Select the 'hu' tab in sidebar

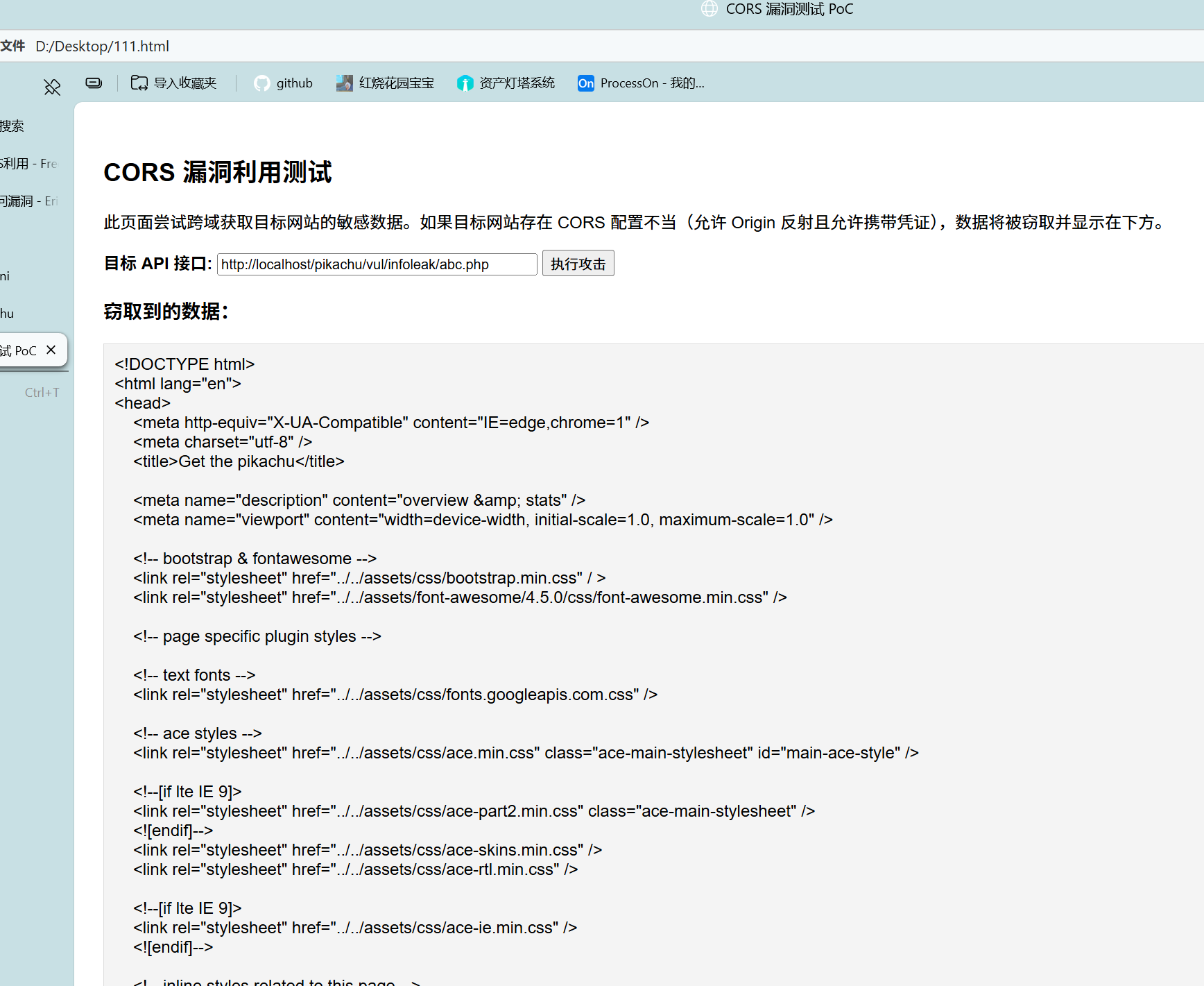pos(7,314)
